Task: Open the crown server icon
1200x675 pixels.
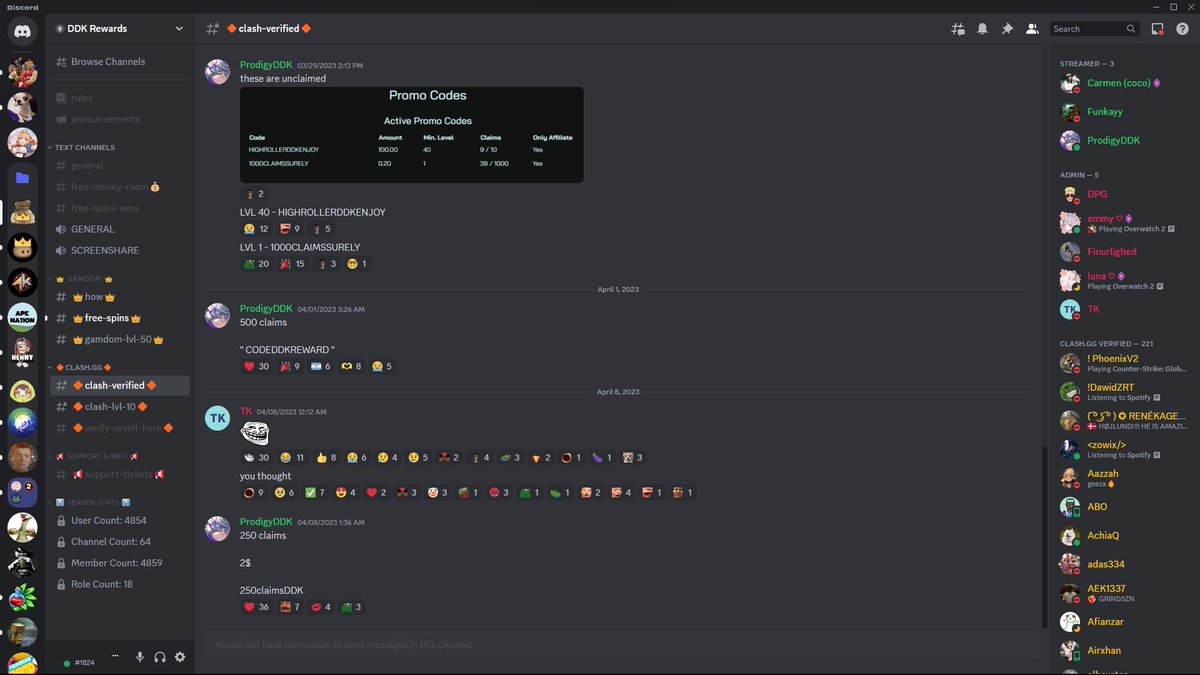Action: click(x=22, y=246)
